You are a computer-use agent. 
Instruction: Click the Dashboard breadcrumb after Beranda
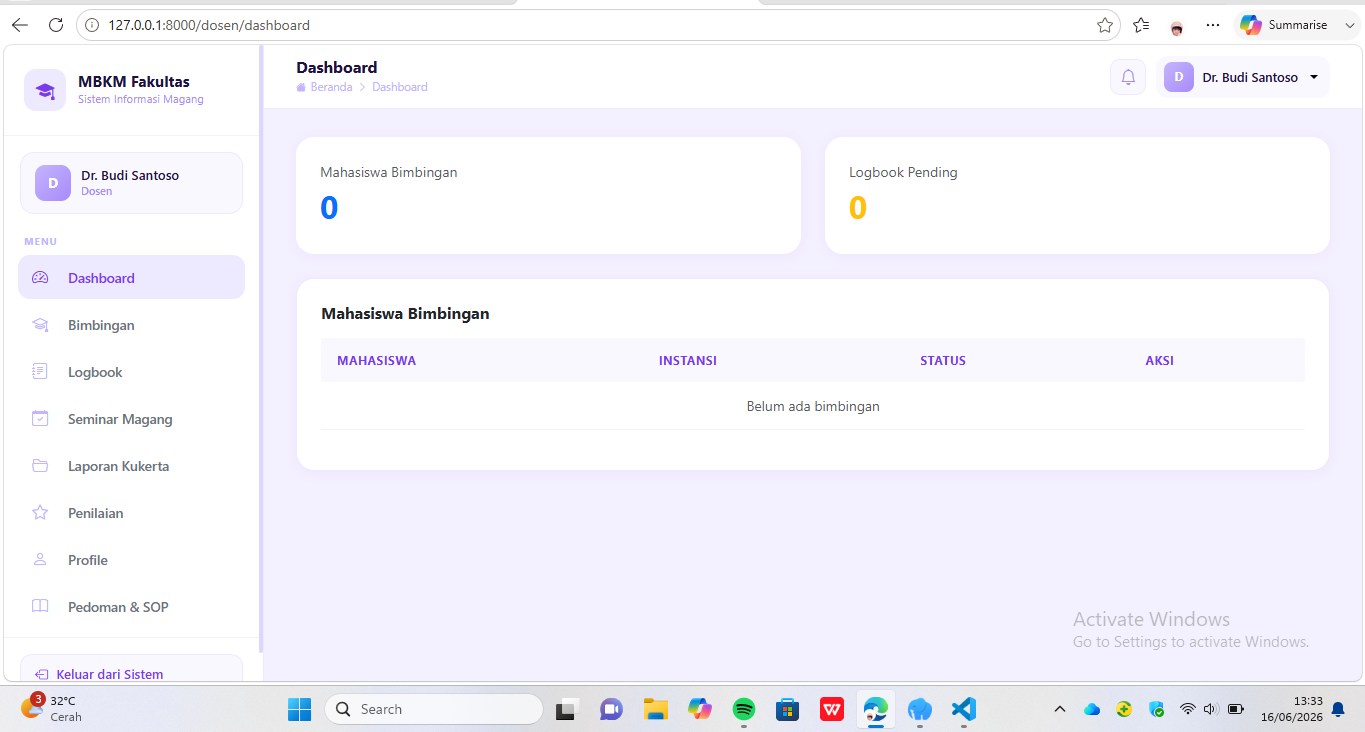click(x=400, y=87)
